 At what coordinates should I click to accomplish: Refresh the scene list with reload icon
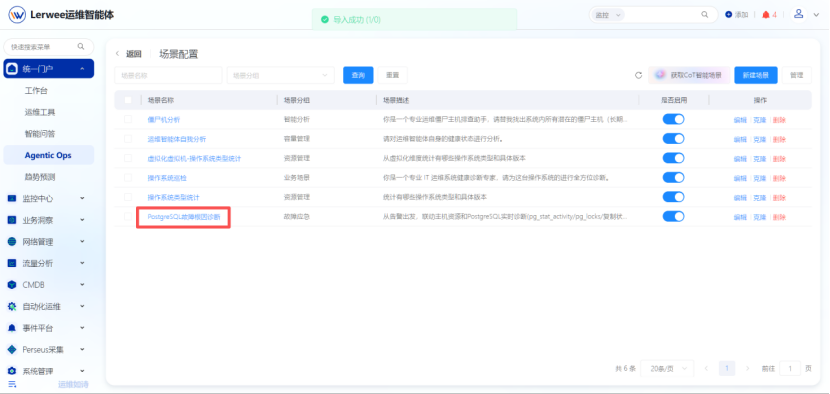638,76
